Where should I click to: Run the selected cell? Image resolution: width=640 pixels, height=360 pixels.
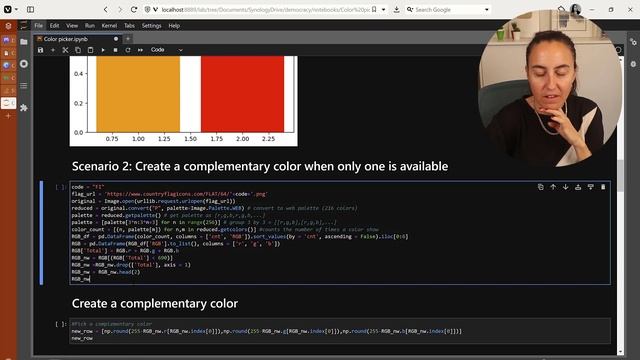(103, 50)
